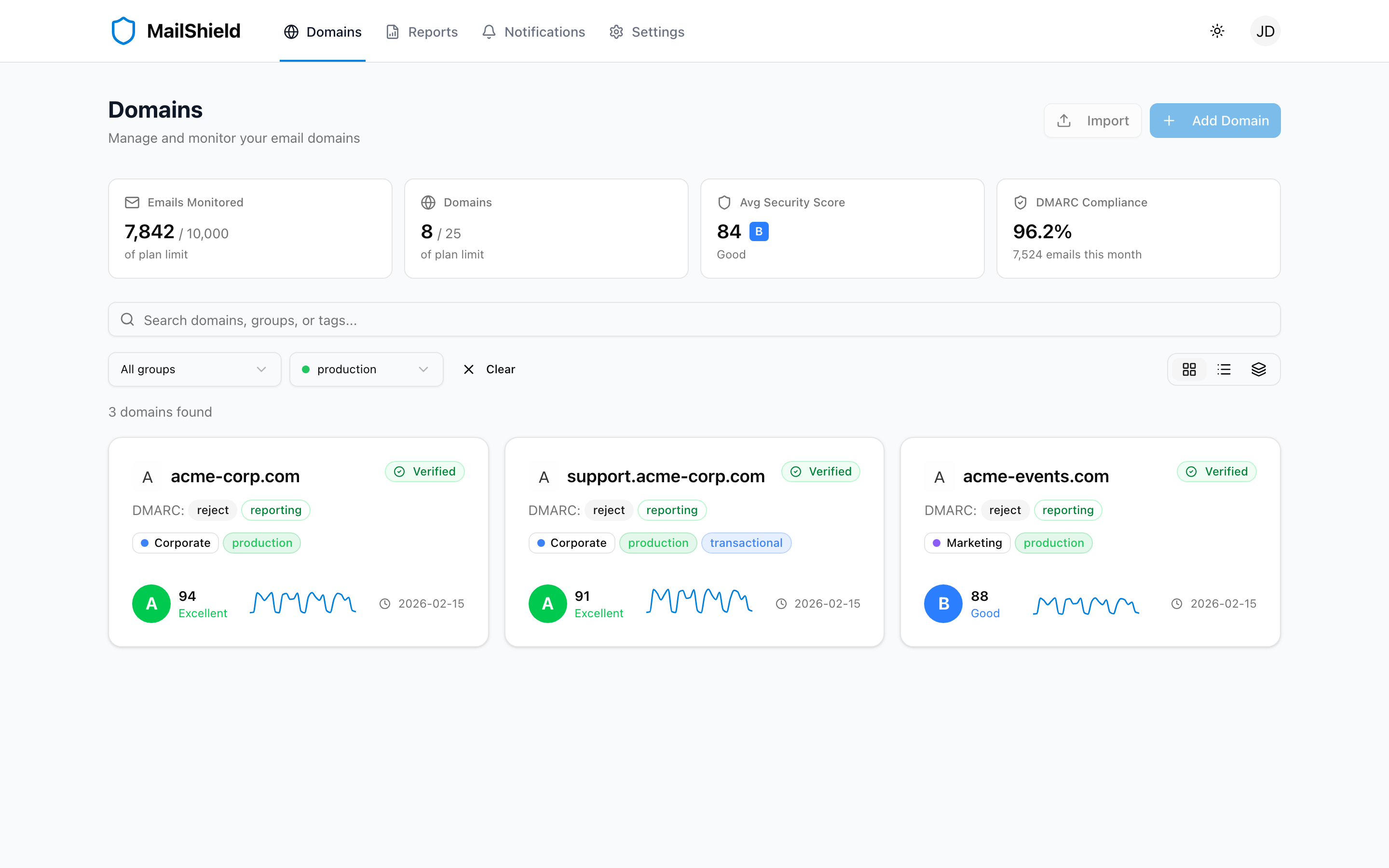The width and height of the screenshot is (1389, 868).
Task: Click the Add Domain button
Action: (x=1215, y=120)
